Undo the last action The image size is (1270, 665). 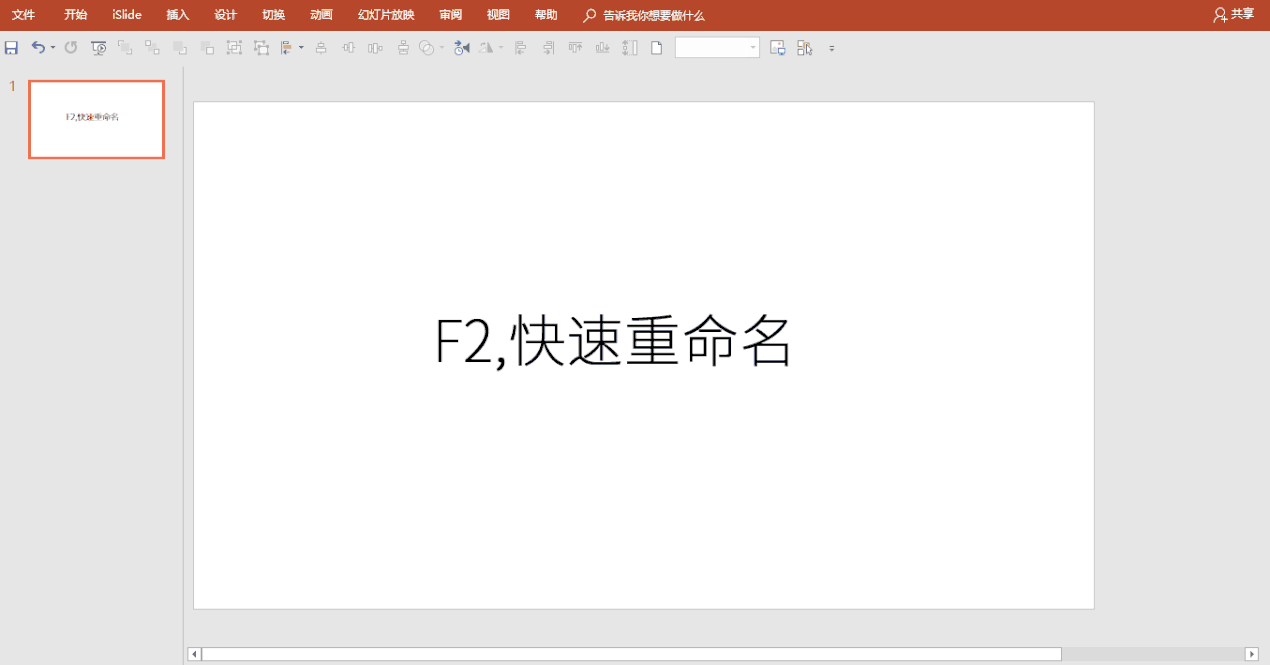click(38, 47)
